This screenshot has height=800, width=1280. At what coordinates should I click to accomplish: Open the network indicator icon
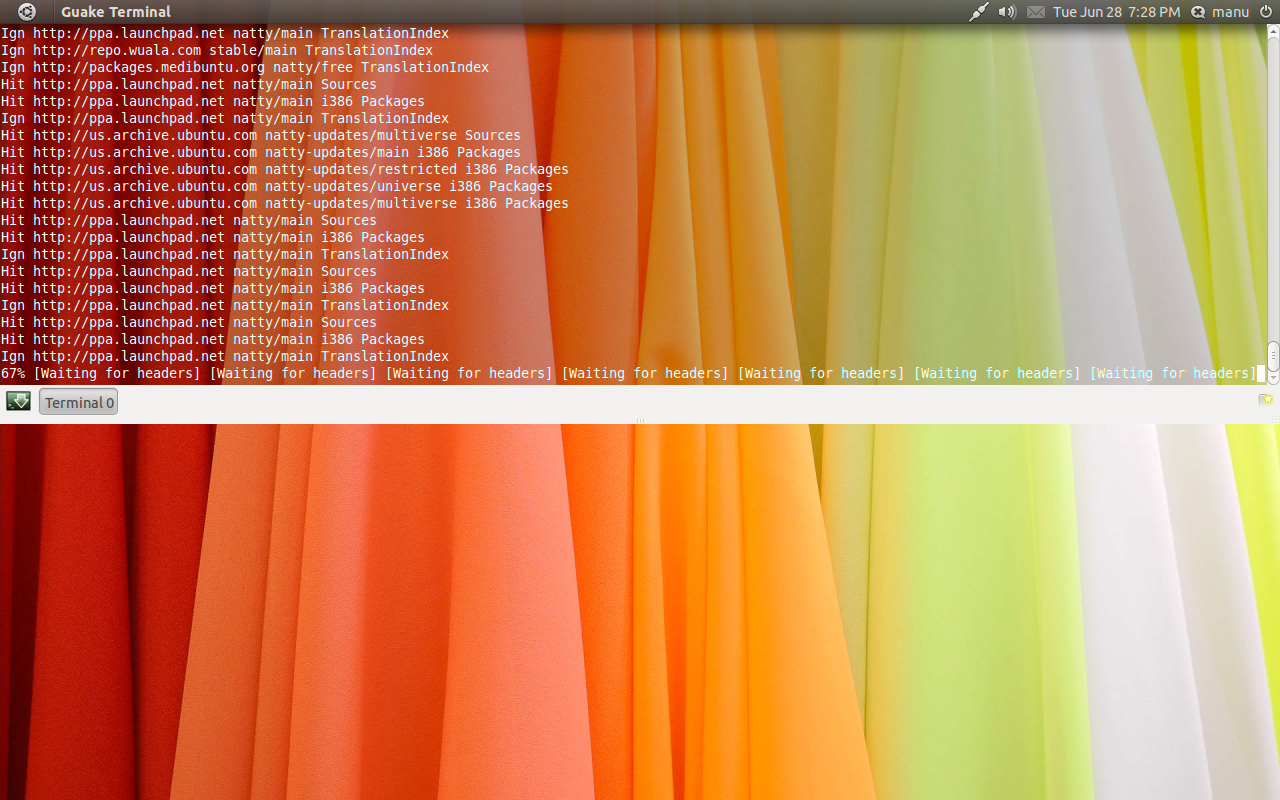pyautogui.click(x=979, y=11)
